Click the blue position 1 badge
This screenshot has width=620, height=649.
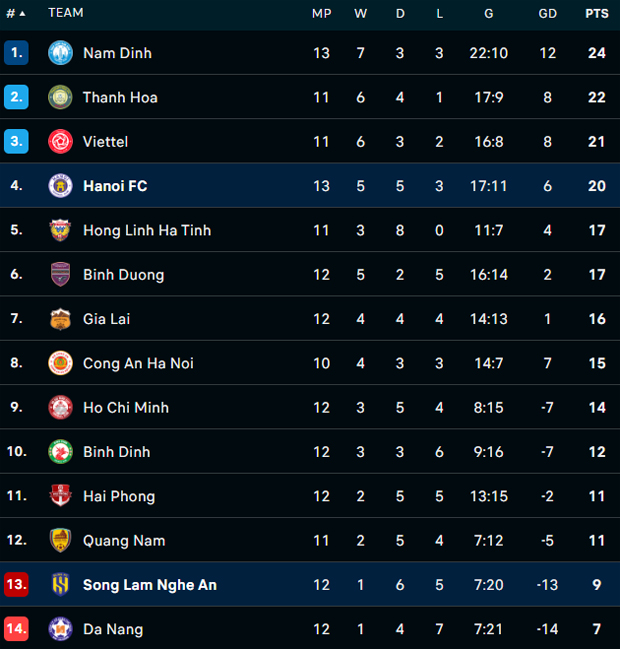(x=16, y=53)
